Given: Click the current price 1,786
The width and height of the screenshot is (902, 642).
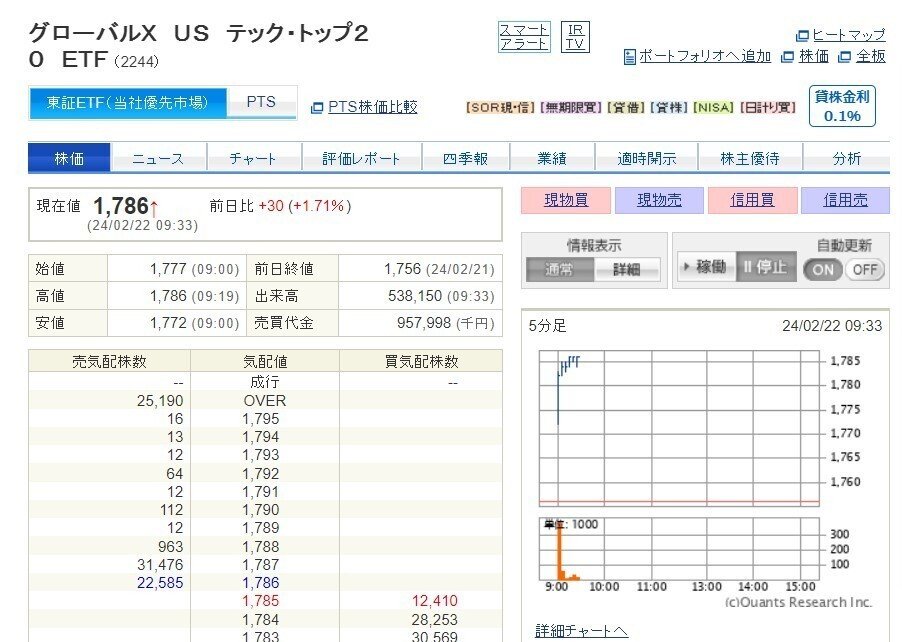Looking at the screenshot, I should coord(121,206).
